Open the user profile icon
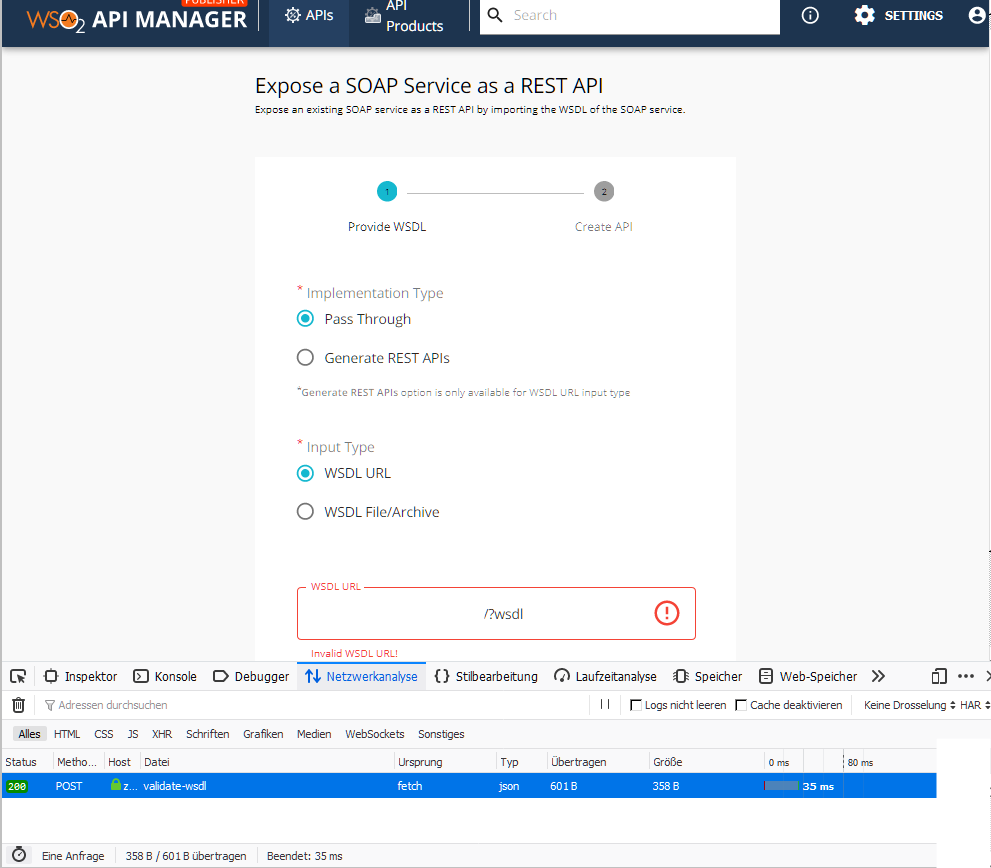Image resolution: width=991 pixels, height=868 pixels. tap(975, 15)
